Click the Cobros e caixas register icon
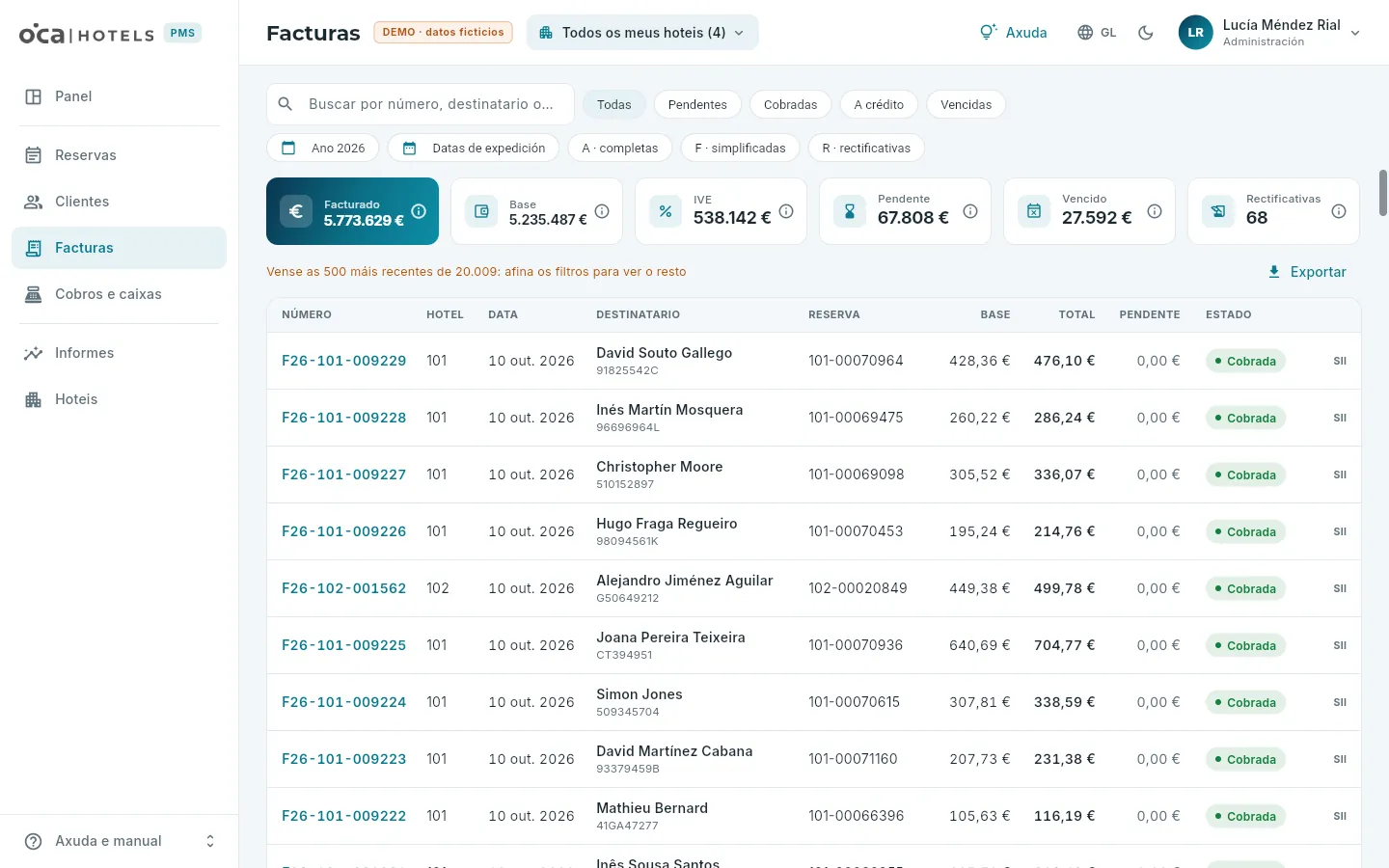Screen dimensions: 1389x868 pyautogui.click(x=33, y=294)
